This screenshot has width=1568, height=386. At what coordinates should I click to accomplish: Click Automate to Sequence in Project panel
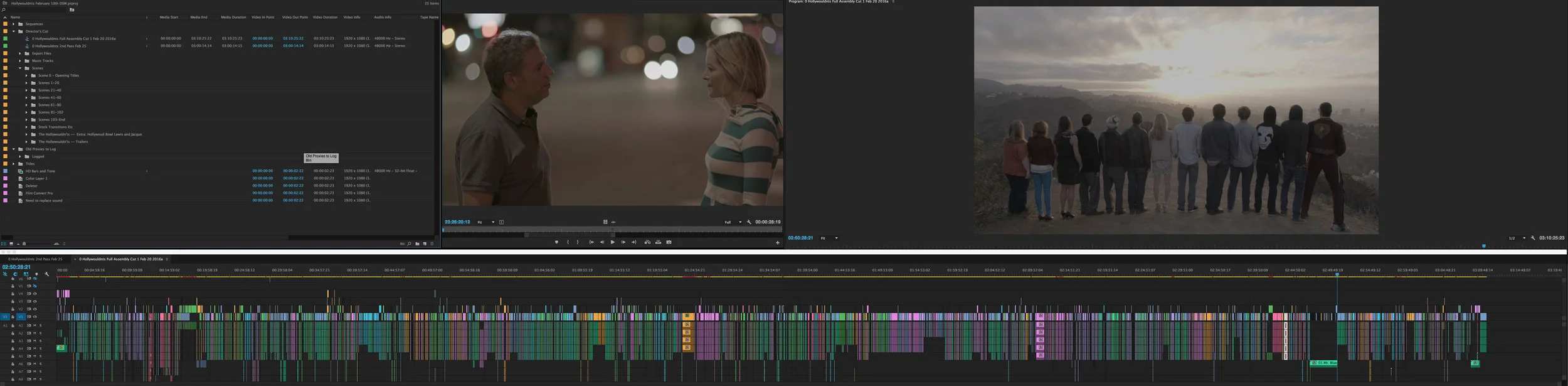pyautogui.click(x=402, y=244)
